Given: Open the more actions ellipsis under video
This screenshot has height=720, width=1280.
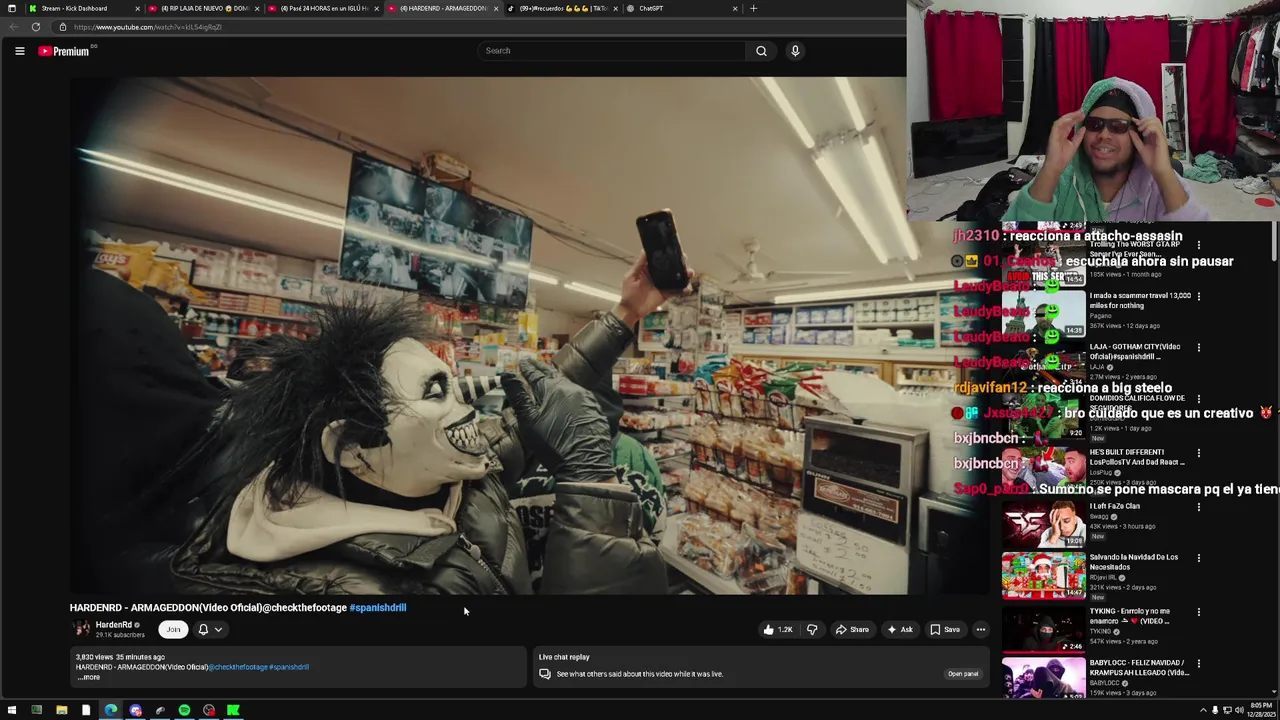Looking at the screenshot, I should [981, 630].
